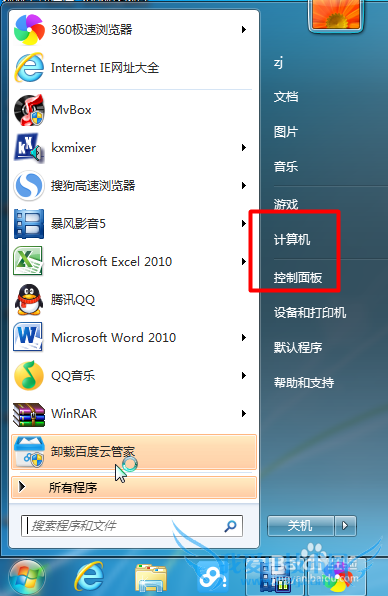The image size is (388, 596).
Task: Click the 卸载百度云管家 icon
Action: [x=29, y=452]
